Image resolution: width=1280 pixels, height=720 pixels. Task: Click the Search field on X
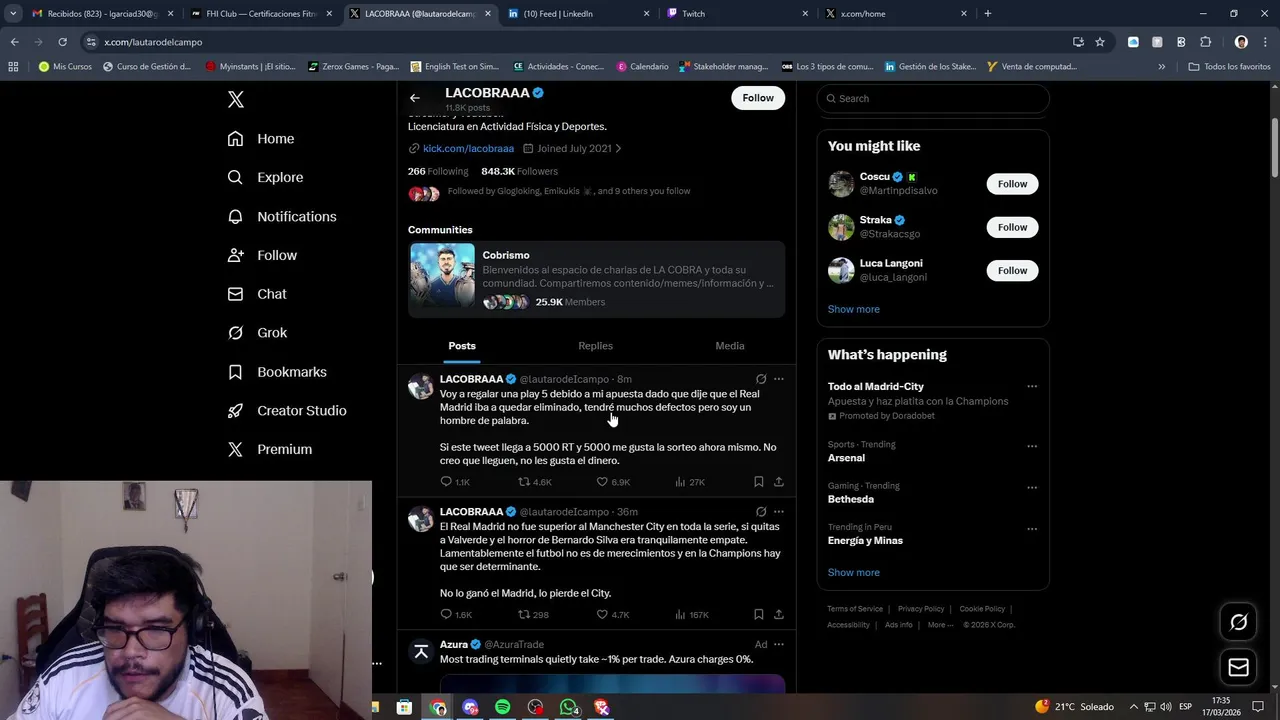coord(933,98)
